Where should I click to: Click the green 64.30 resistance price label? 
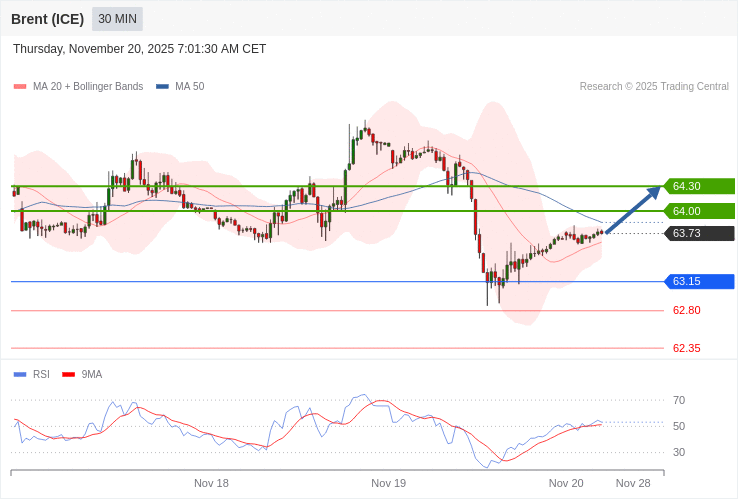pyautogui.click(x=699, y=186)
